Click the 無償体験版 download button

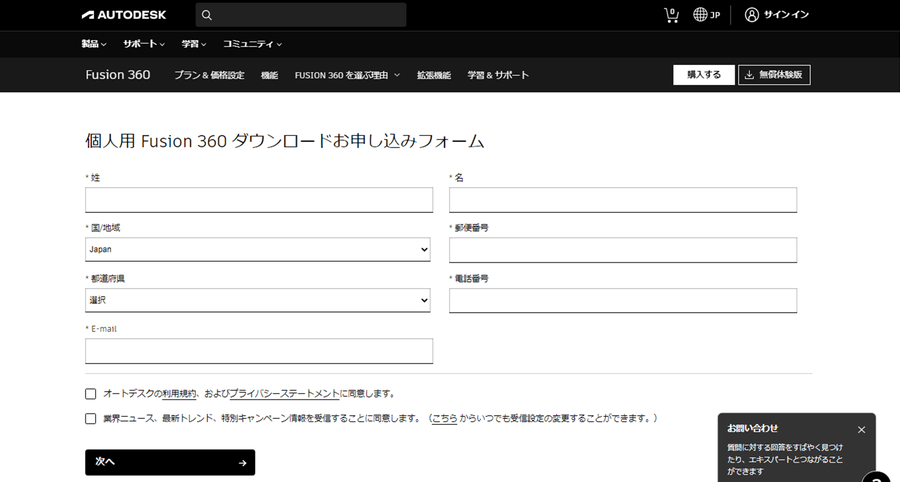coord(774,75)
